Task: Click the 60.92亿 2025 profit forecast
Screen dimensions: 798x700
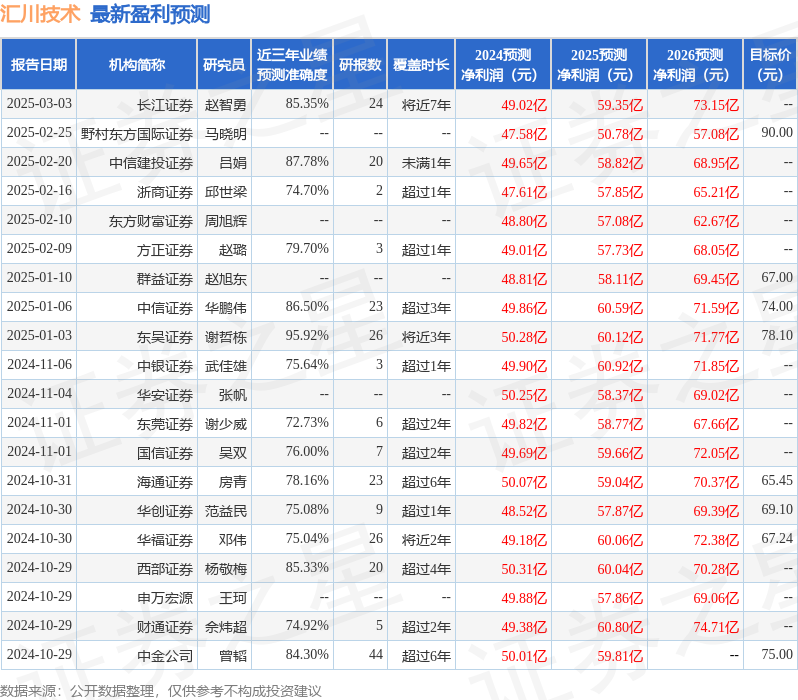Action: (x=620, y=367)
